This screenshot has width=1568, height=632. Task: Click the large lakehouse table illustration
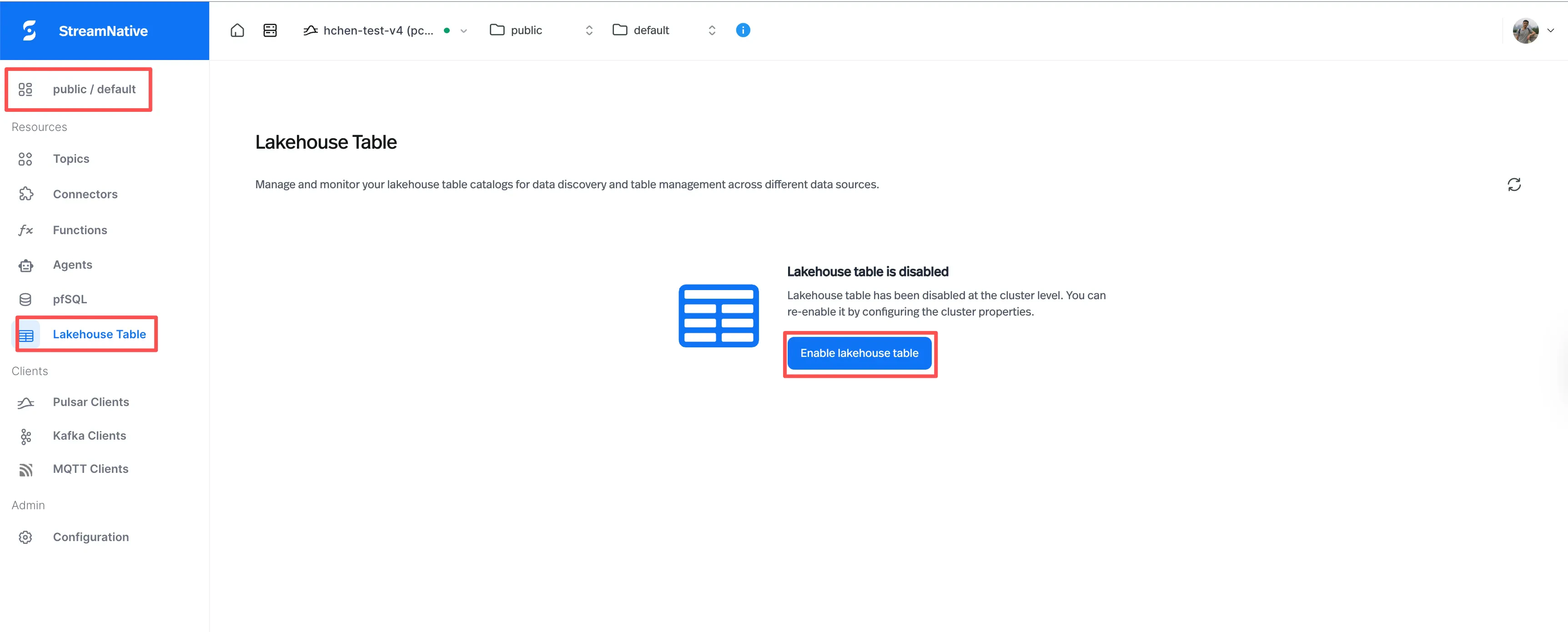pyautogui.click(x=718, y=316)
